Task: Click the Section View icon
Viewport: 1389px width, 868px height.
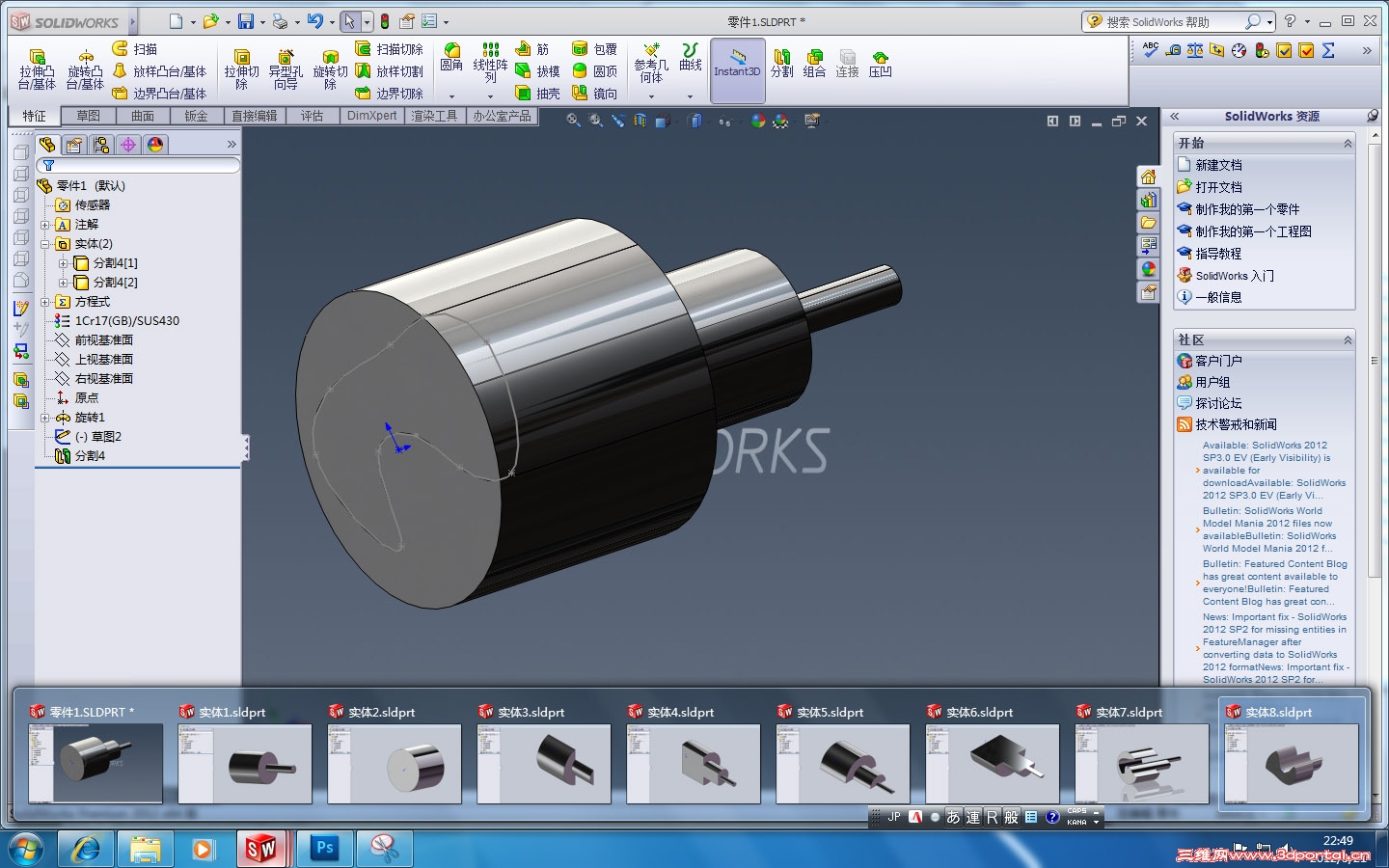Action: tap(640, 121)
